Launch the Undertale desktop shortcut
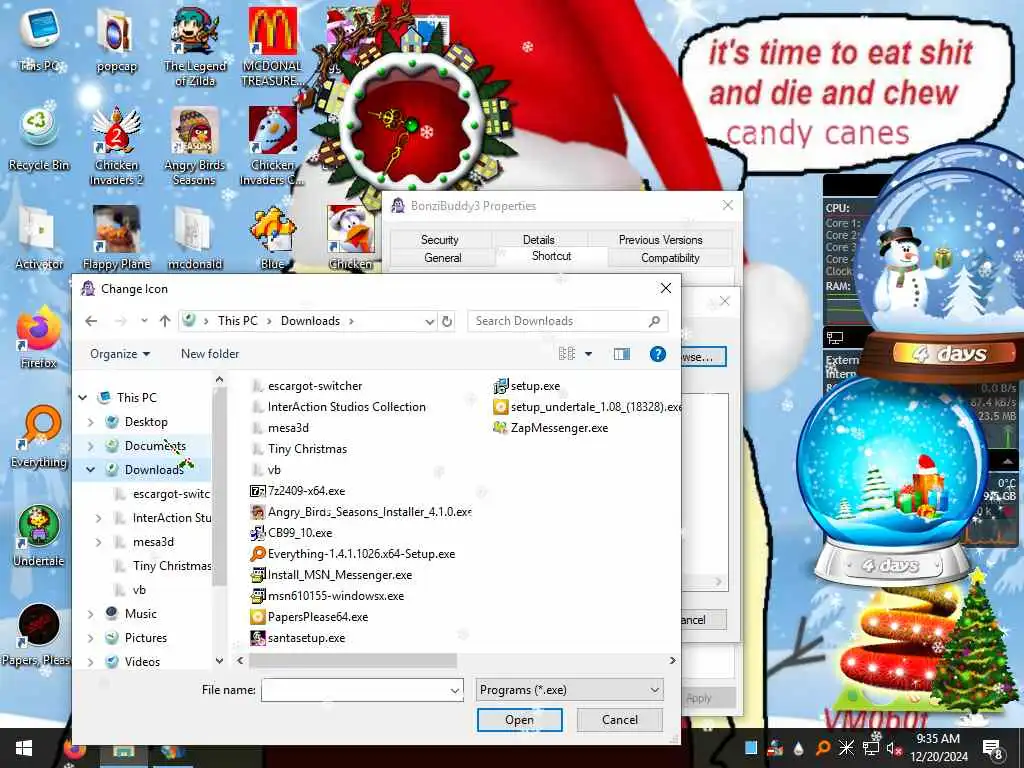This screenshot has height=768, width=1024. coord(39,536)
